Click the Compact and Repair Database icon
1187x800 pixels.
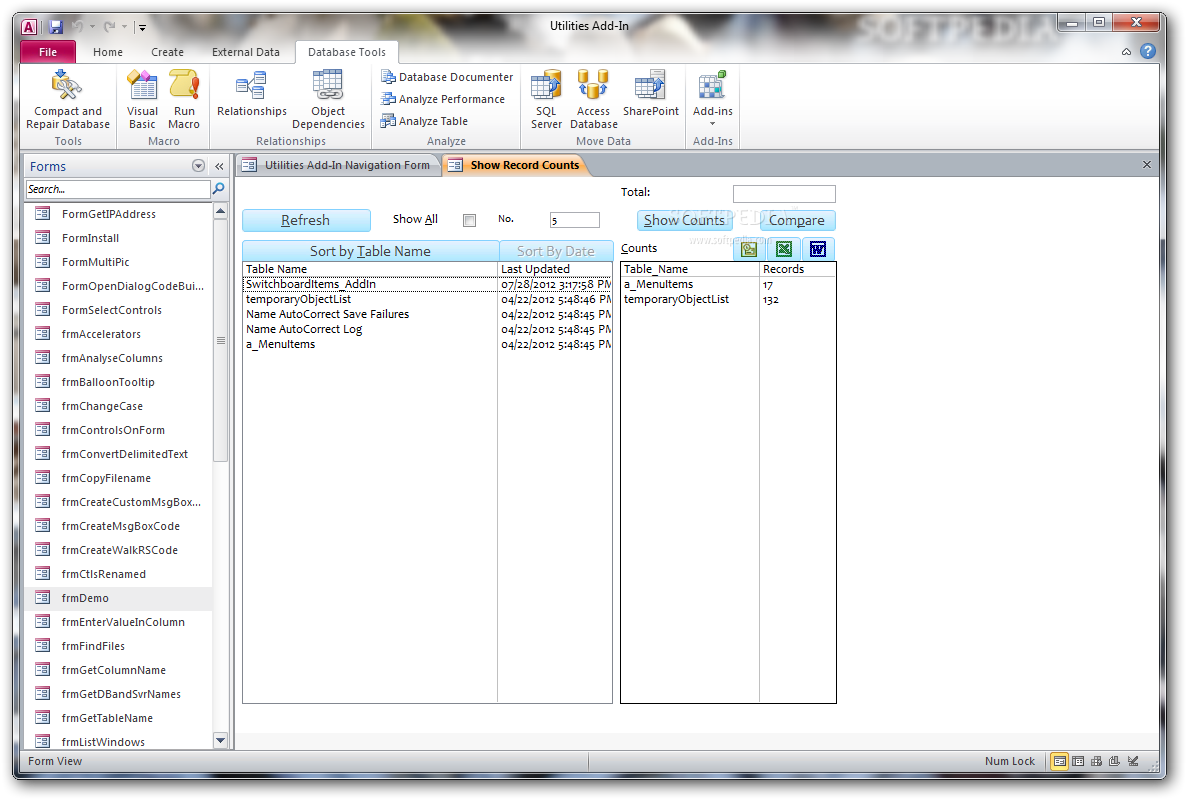click(x=67, y=86)
